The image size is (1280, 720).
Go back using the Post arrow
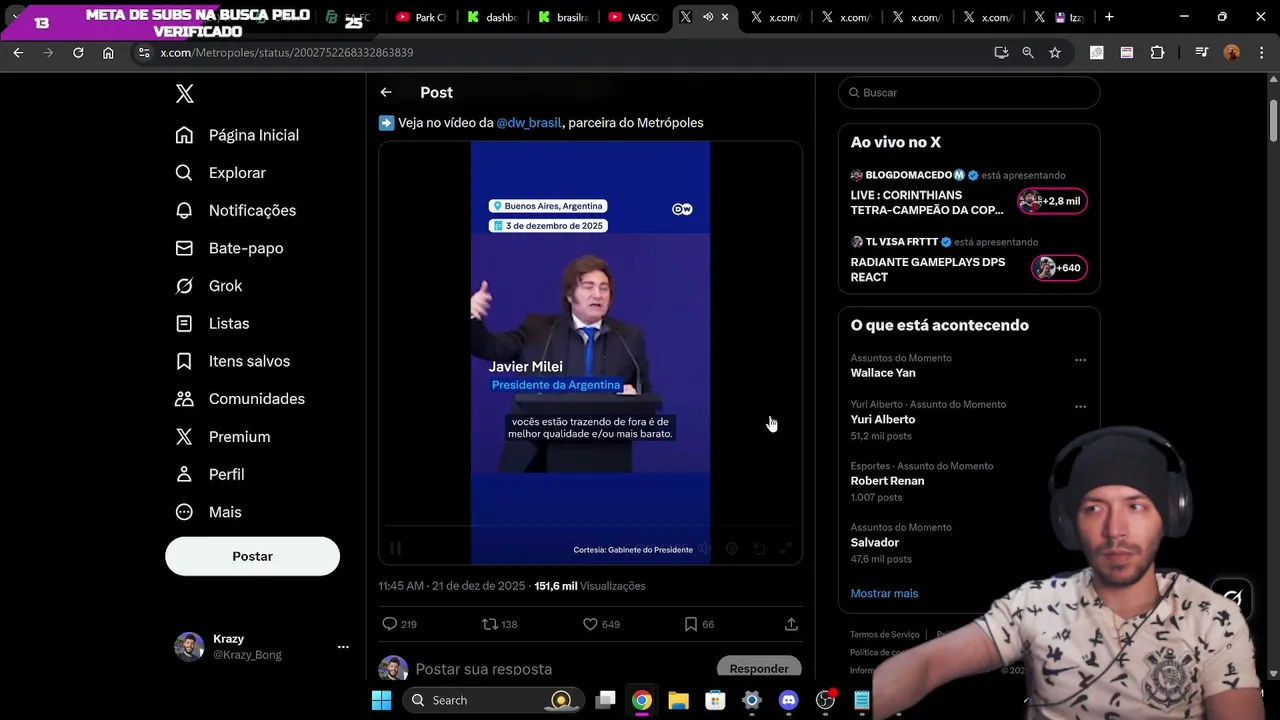[386, 92]
